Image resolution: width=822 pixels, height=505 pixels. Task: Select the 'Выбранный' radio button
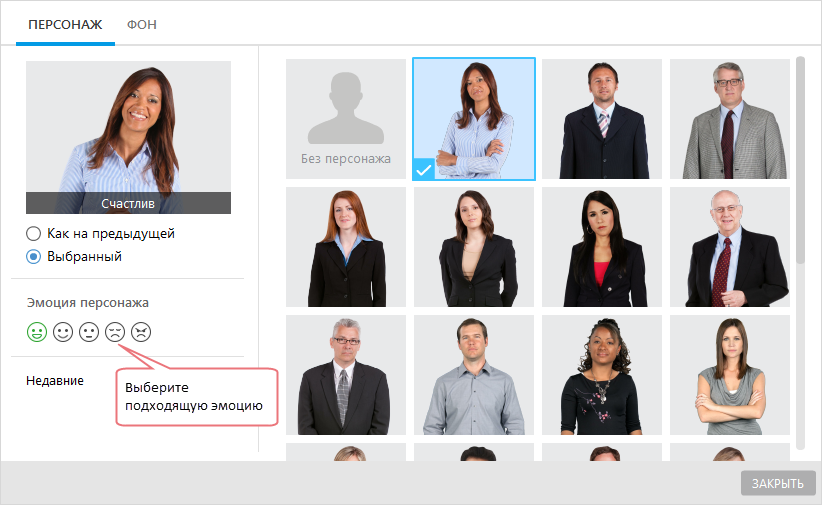point(33,256)
